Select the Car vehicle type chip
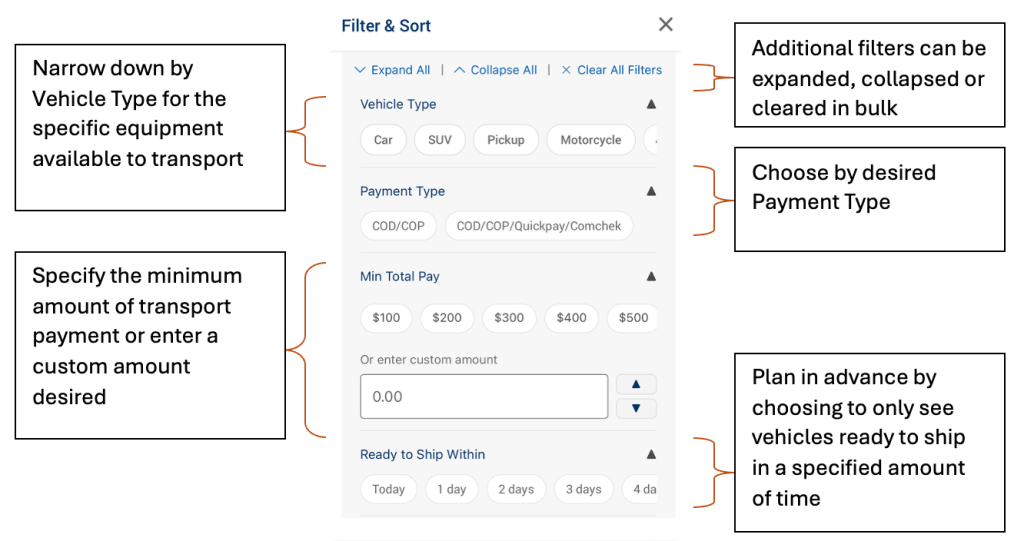The width and height of the screenshot is (1024, 541). (383, 140)
